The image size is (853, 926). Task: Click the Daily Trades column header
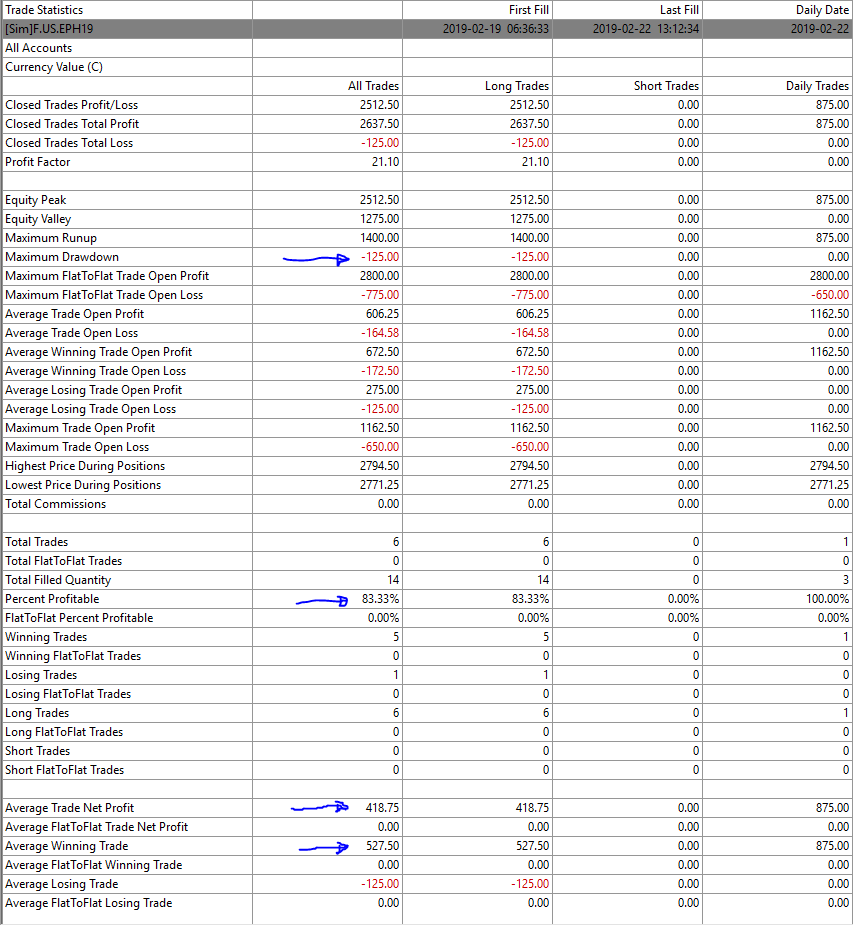pyautogui.click(x=818, y=86)
